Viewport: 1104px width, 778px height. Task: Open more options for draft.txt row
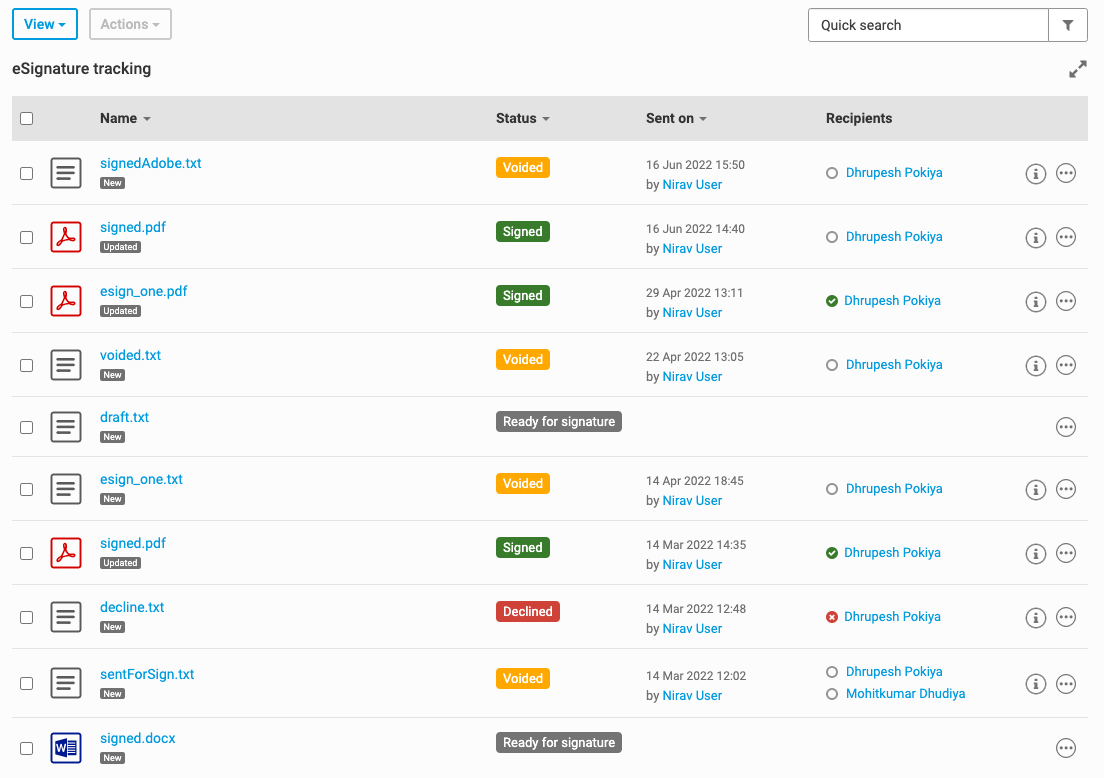click(x=1066, y=427)
